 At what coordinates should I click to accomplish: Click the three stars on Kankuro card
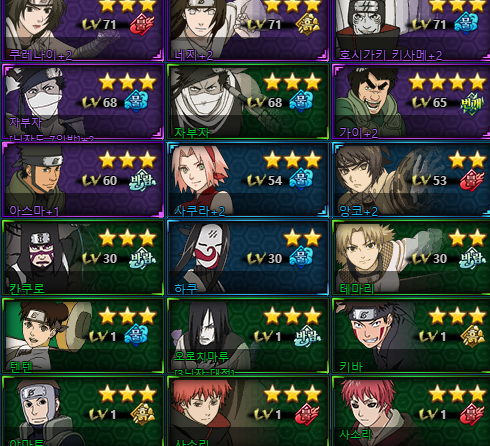click(128, 238)
